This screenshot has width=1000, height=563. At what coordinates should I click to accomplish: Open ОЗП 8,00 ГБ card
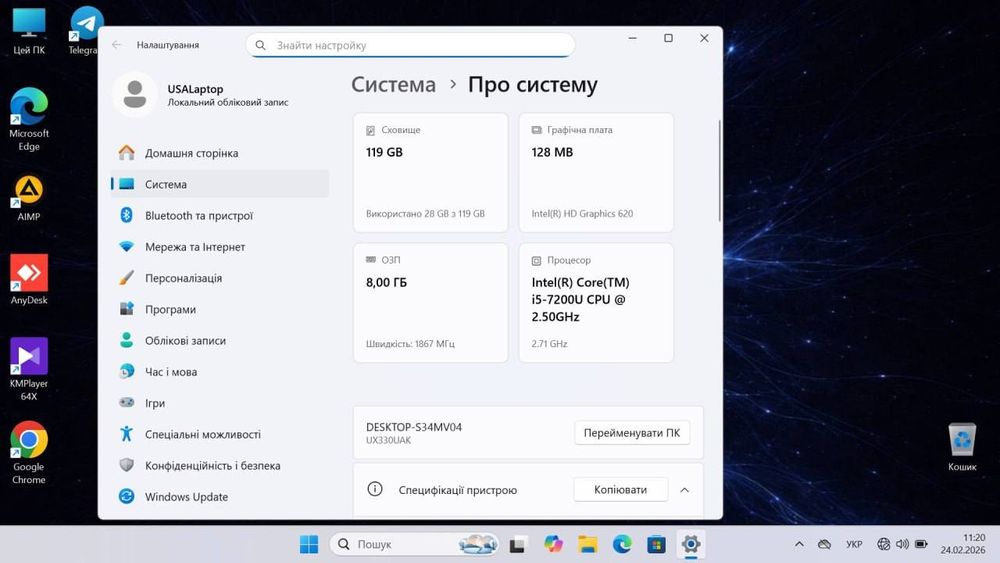[430, 303]
